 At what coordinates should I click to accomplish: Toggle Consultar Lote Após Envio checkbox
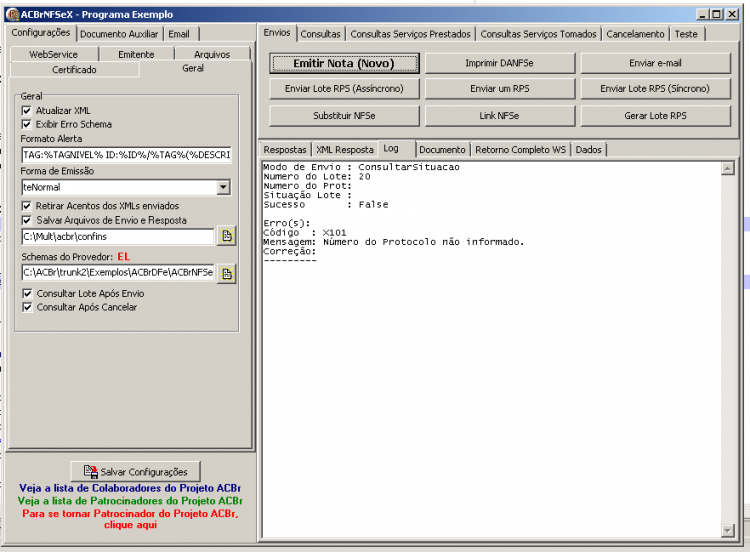(27, 294)
